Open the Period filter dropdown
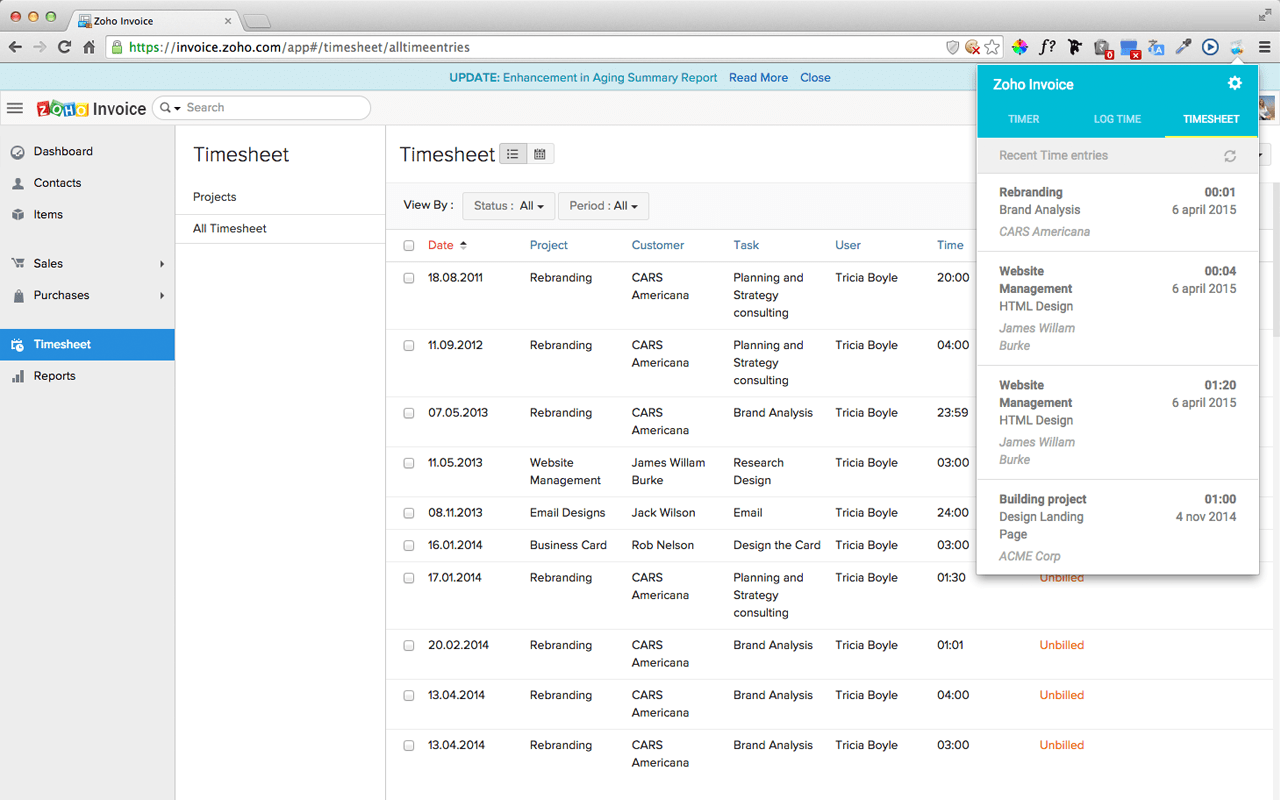1280x800 pixels. pyautogui.click(x=603, y=205)
